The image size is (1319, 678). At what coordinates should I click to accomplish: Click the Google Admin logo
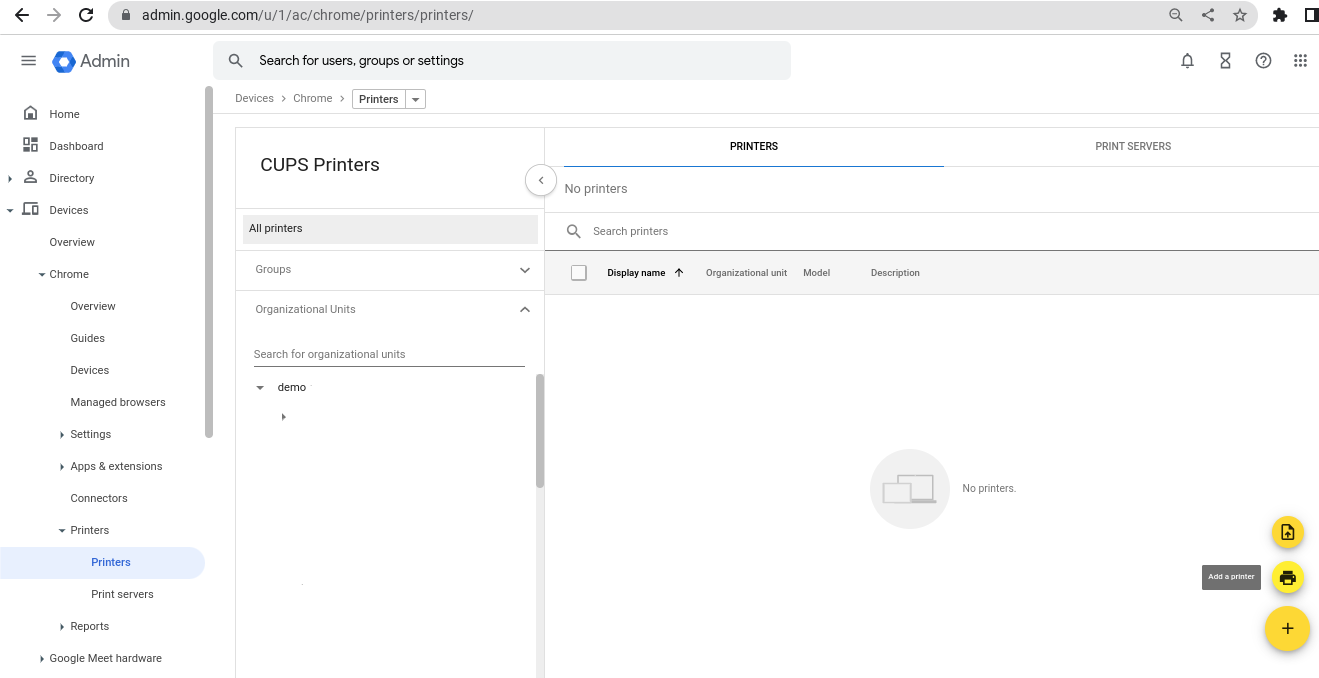pos(91,61)
